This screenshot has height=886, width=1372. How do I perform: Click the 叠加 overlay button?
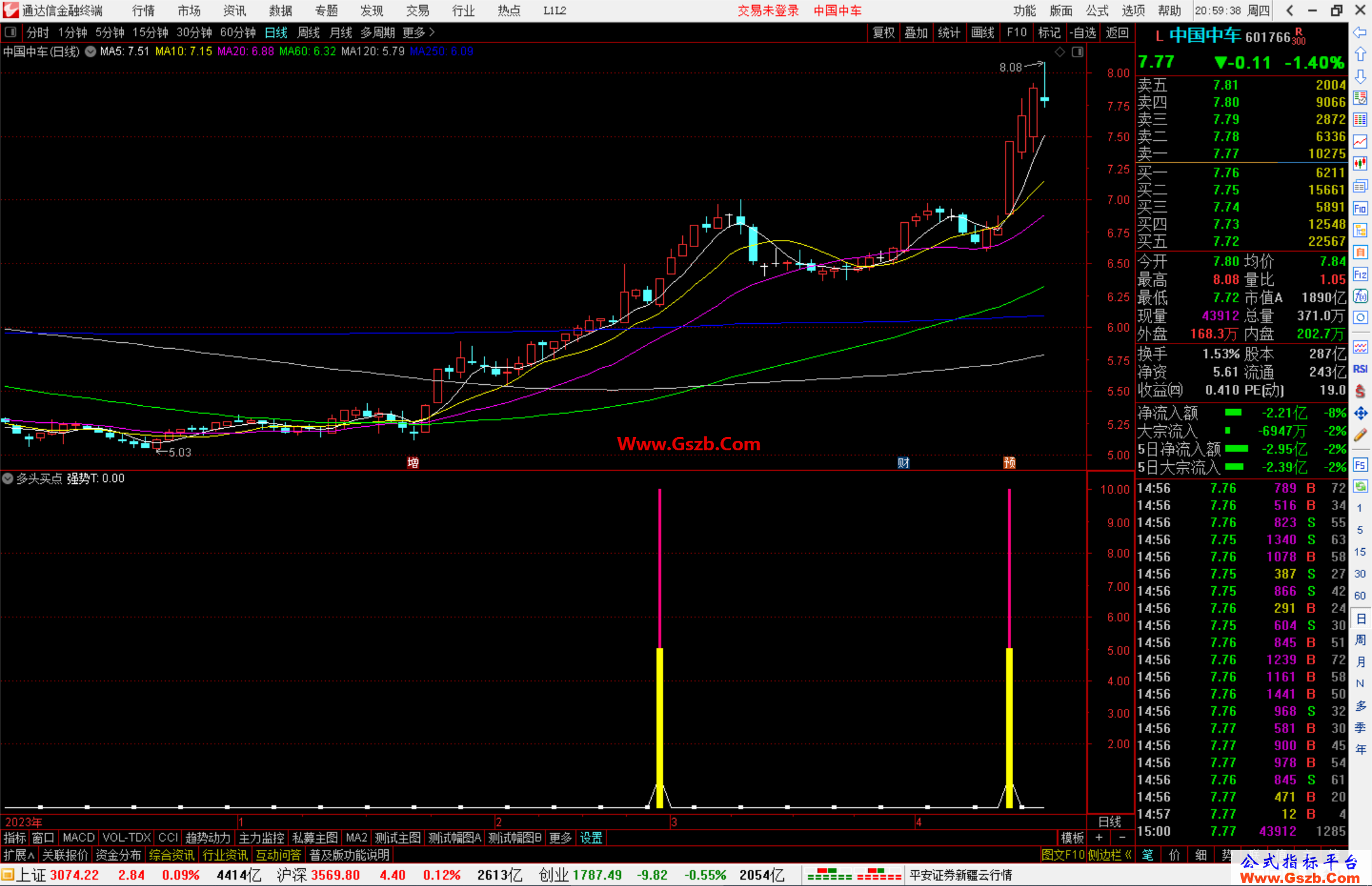[x=917, y=32]
